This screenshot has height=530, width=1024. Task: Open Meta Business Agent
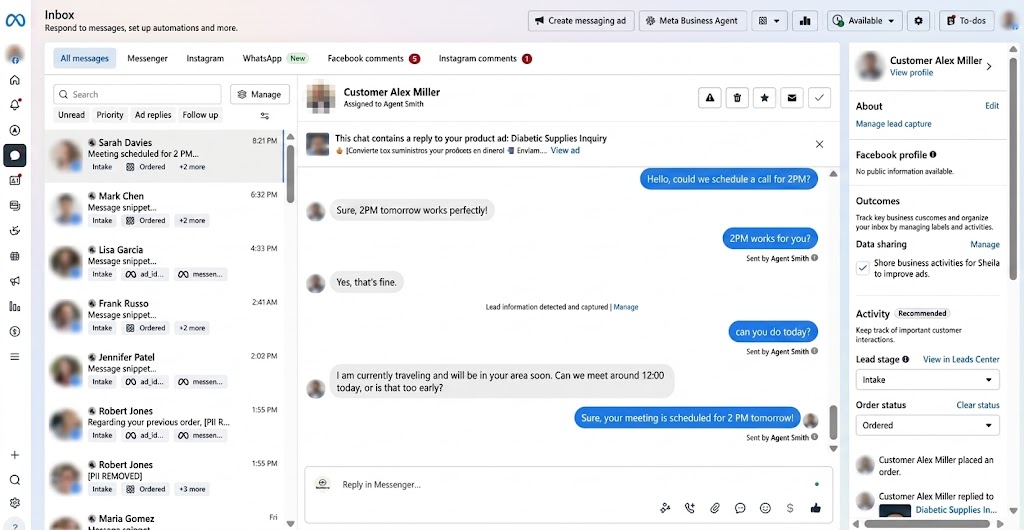tap(692, 21)
